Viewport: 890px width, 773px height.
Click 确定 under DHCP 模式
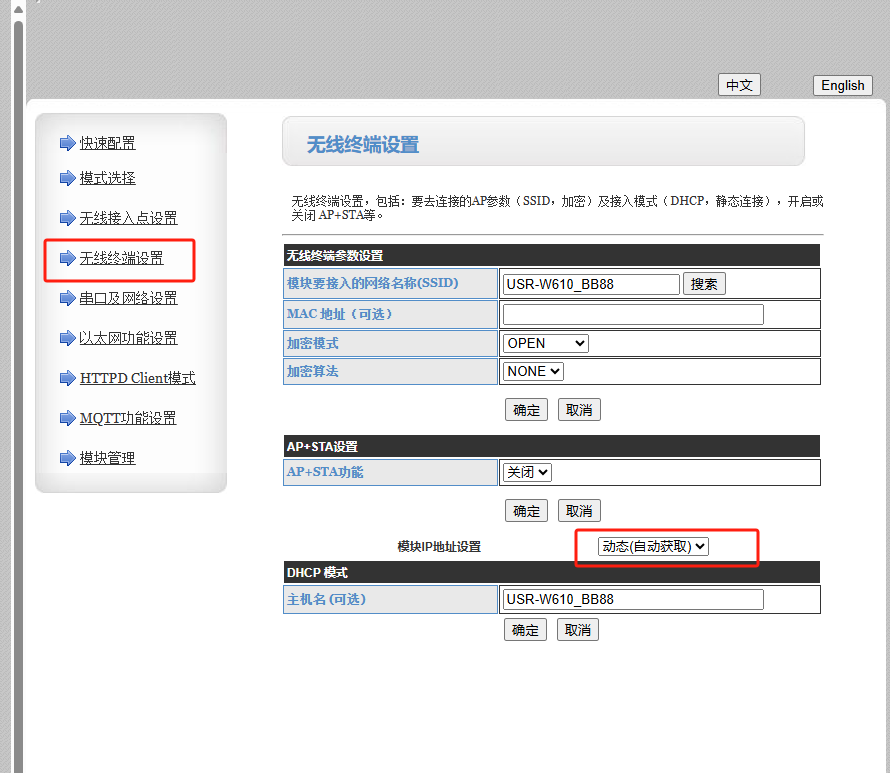(x=525, y=630)
